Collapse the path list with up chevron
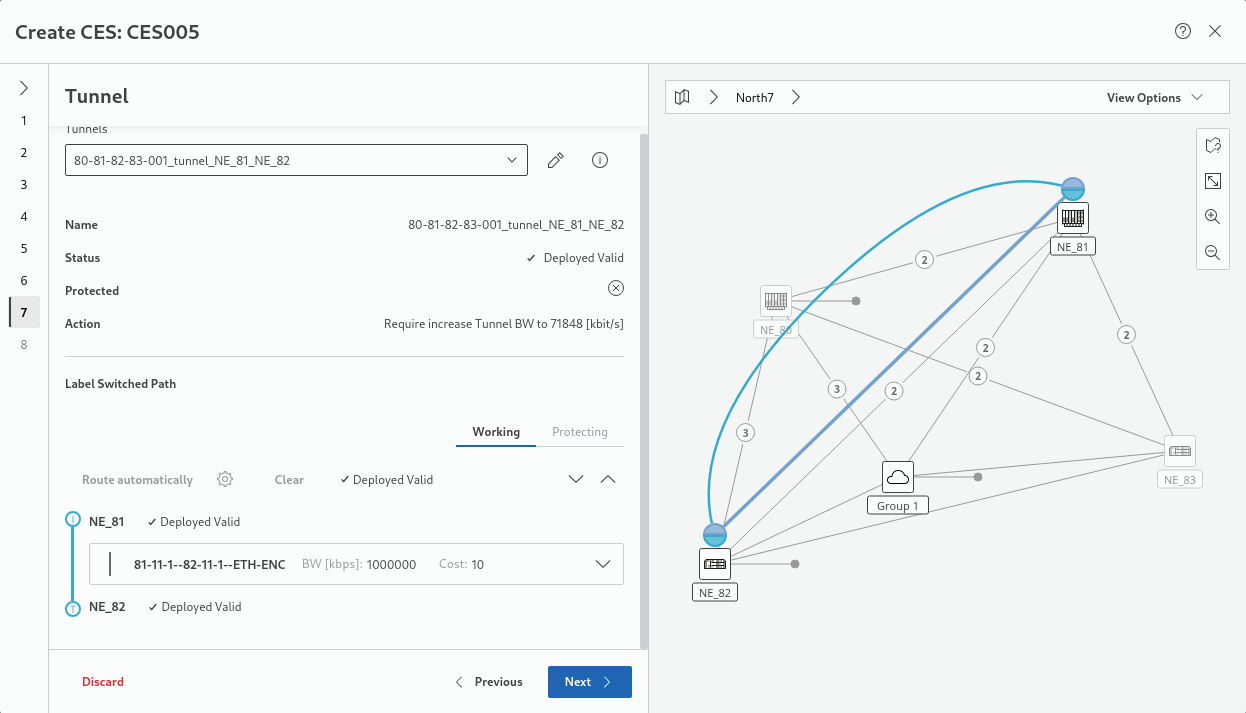This screenshot has height=713, width=1246. pyautogui.click(x=608, y=480)
